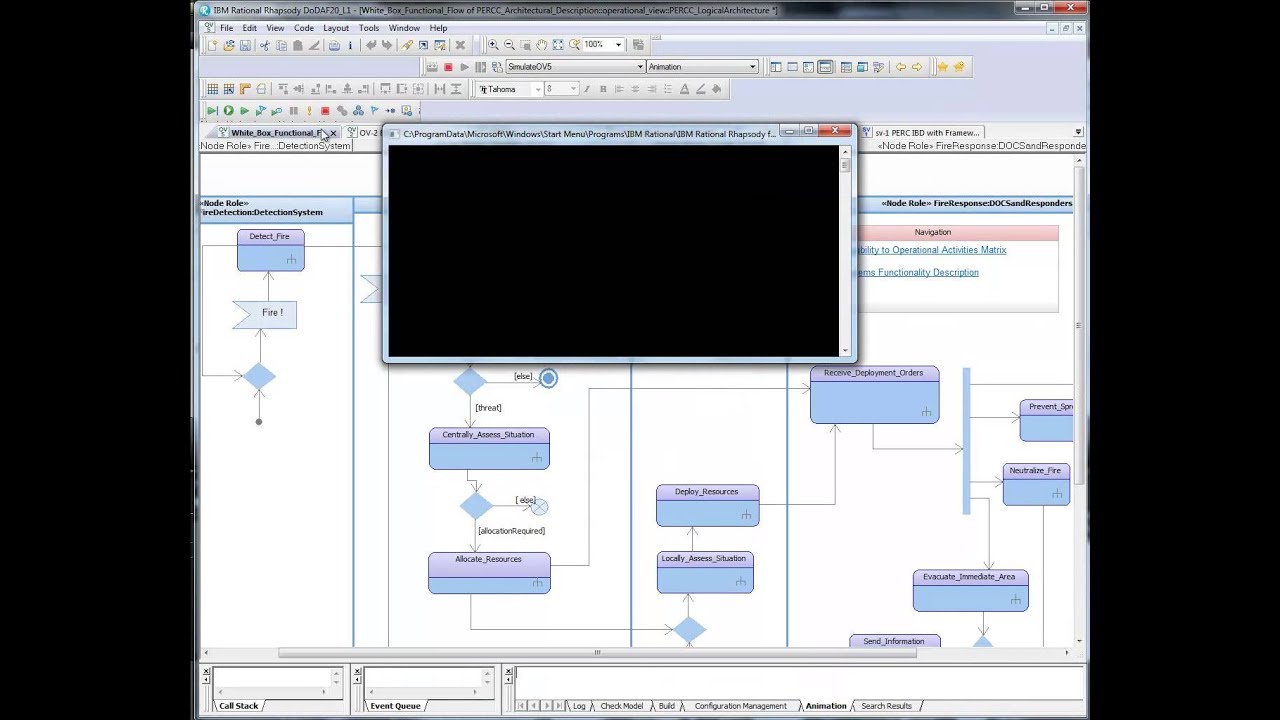1280x720 pixels.
Task: Switch to the Check Model tab
Action: [x=621, y=706]
